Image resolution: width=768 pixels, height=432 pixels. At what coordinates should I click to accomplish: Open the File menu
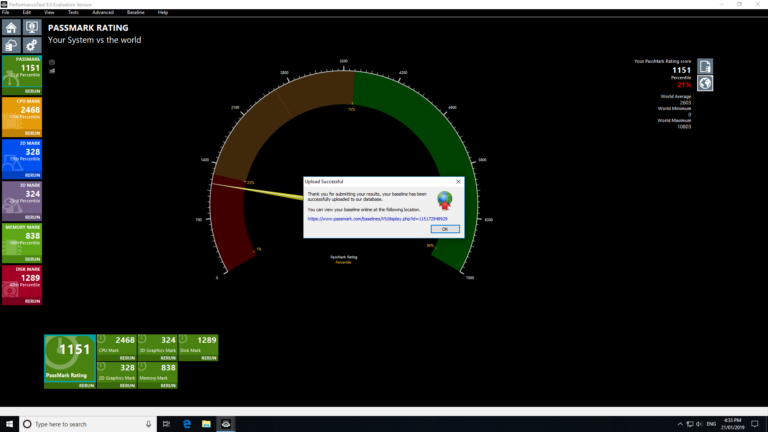(6, 12)
